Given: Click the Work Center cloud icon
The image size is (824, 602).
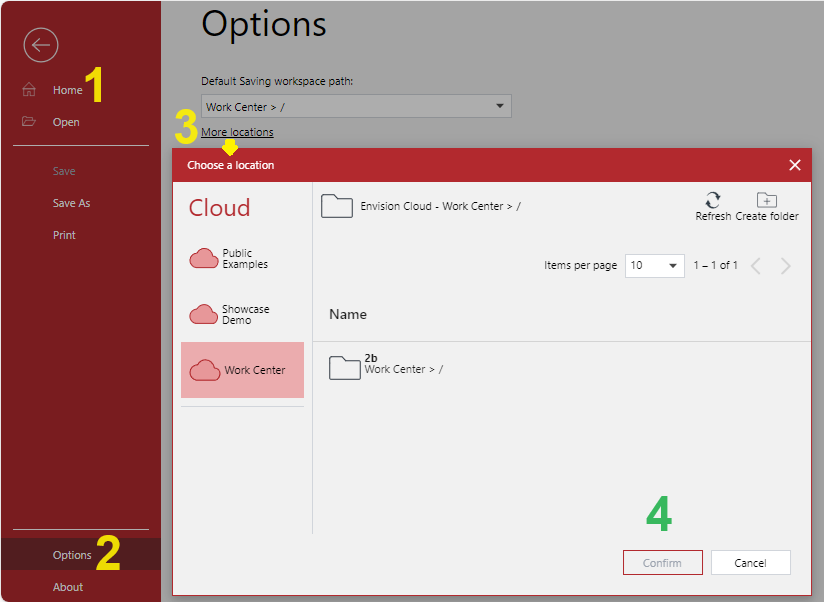Looking at the screenshot, I should (x=204, y=370).
